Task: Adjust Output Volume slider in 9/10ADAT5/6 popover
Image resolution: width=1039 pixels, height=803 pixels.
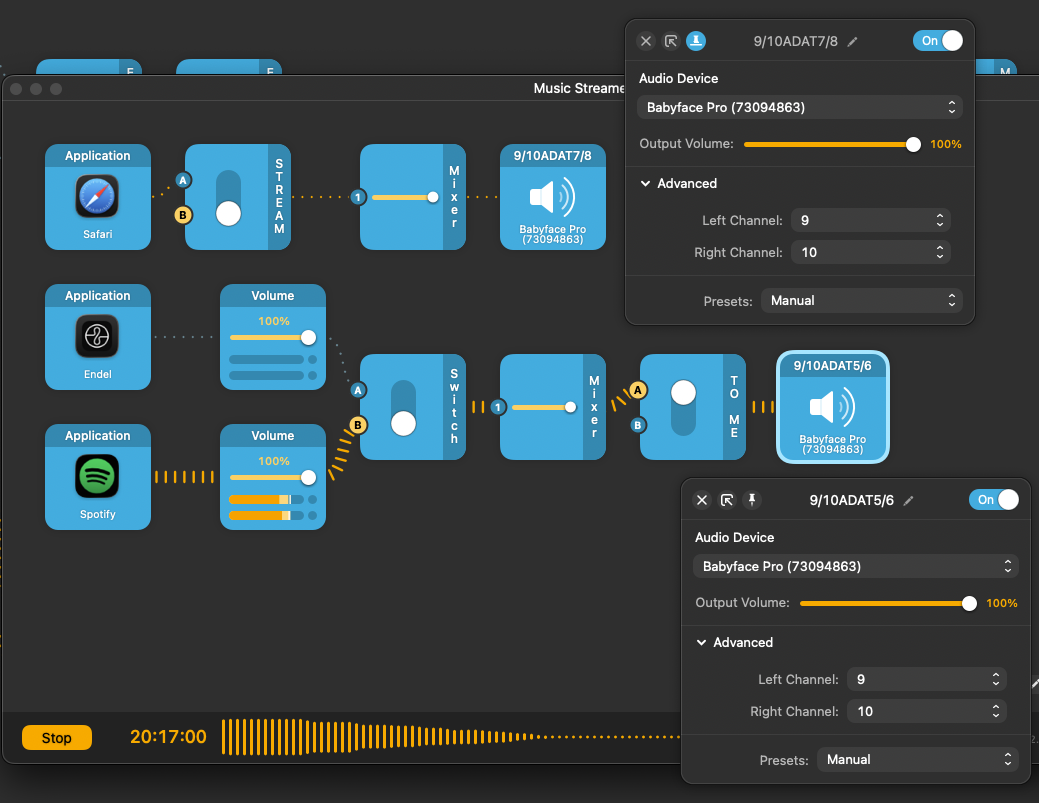Action: (888, 604)
